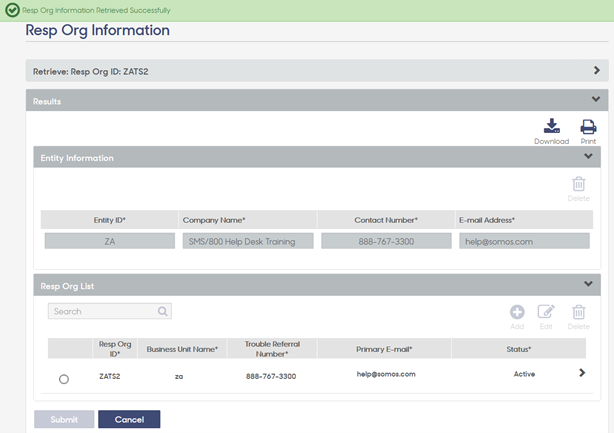Click the Resp Org List search field
The height and width of the screenshot is (433, 614).
click(x=110, y=311)
